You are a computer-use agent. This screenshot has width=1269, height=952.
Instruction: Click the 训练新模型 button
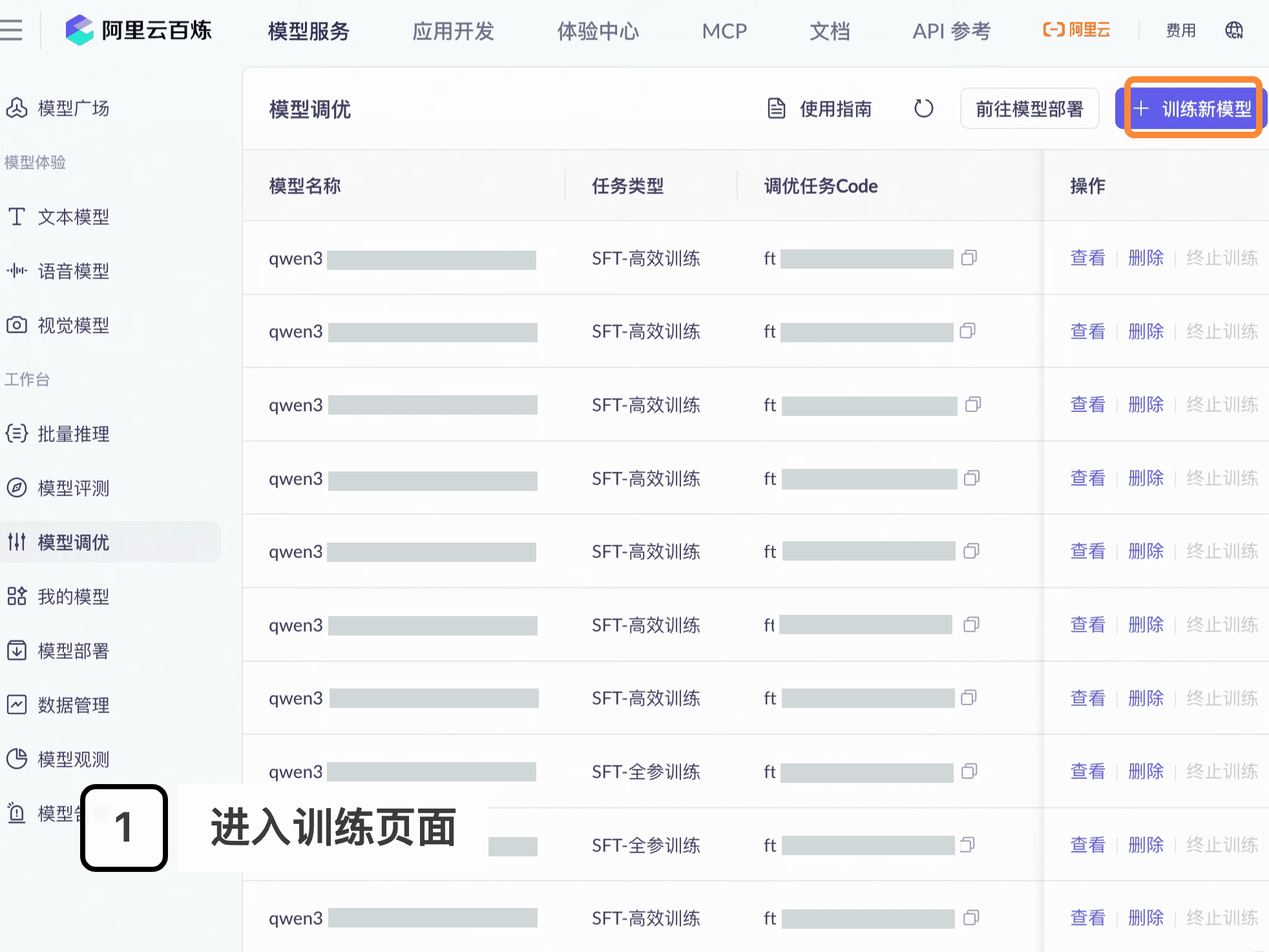coord(1192,109)
